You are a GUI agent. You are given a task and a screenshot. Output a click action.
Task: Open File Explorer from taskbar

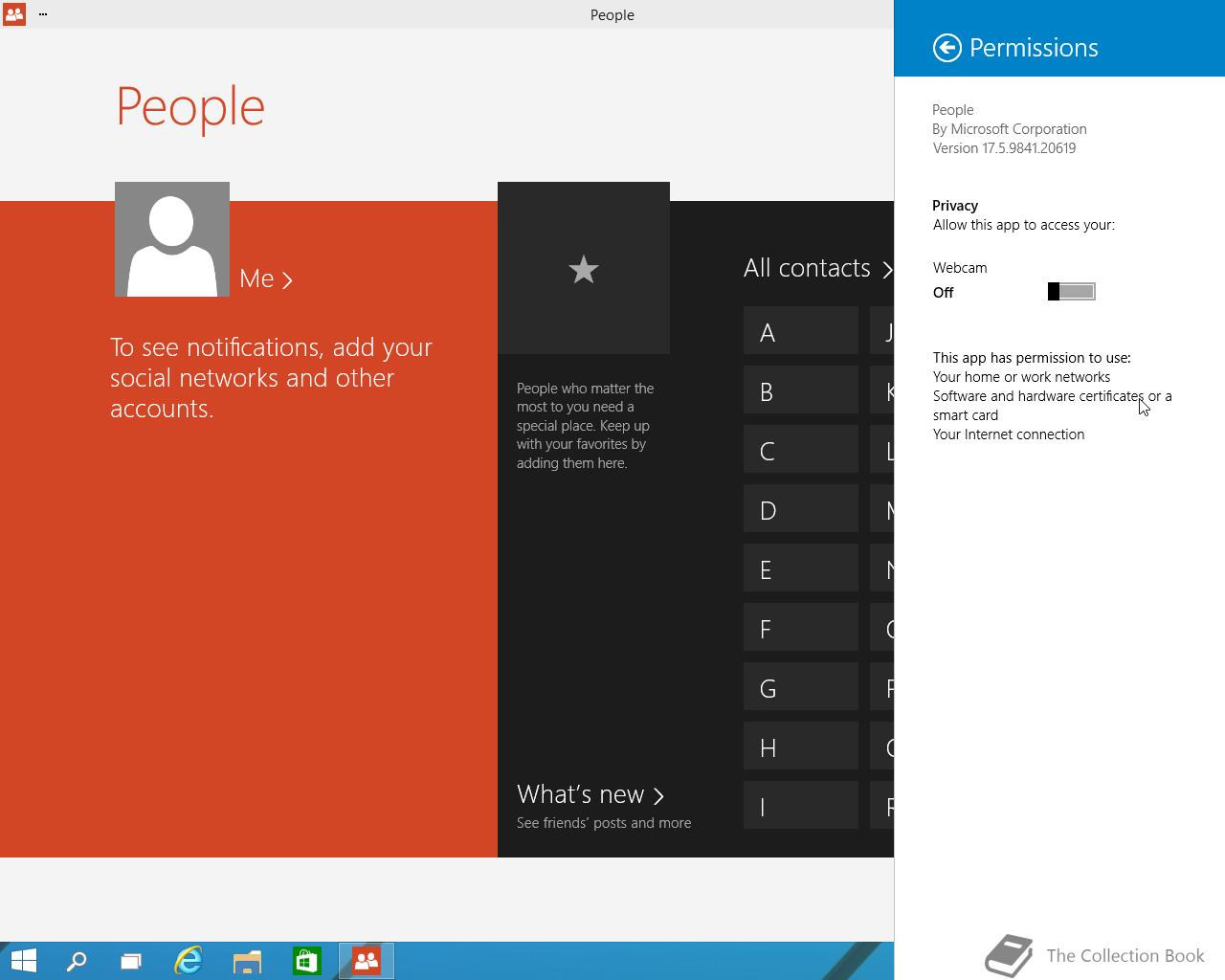(x=247, y=961)
